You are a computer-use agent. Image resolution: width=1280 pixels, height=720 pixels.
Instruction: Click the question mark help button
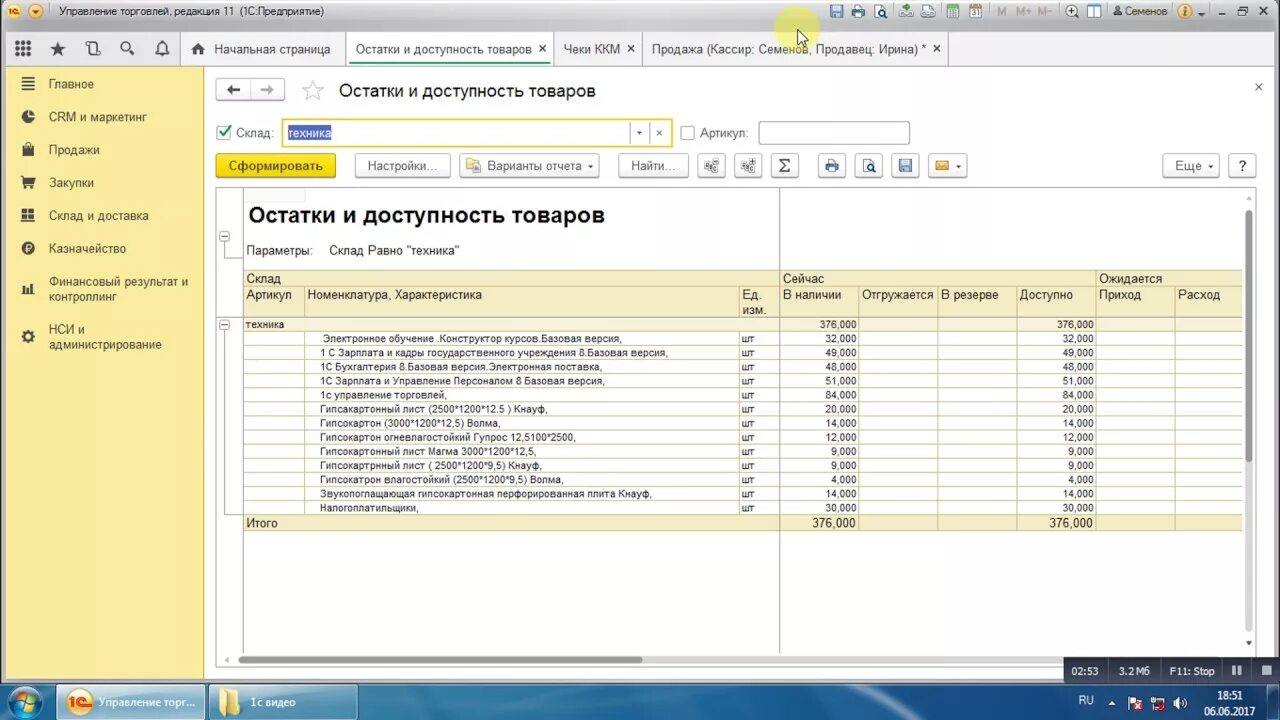pos(1242,166)
